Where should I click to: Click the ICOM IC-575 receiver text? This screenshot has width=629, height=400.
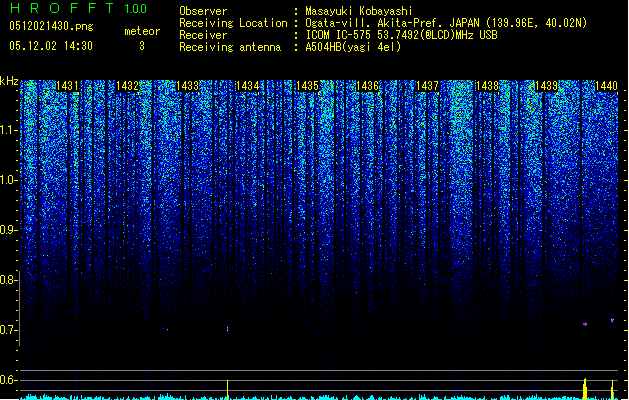tap(401, 35)
